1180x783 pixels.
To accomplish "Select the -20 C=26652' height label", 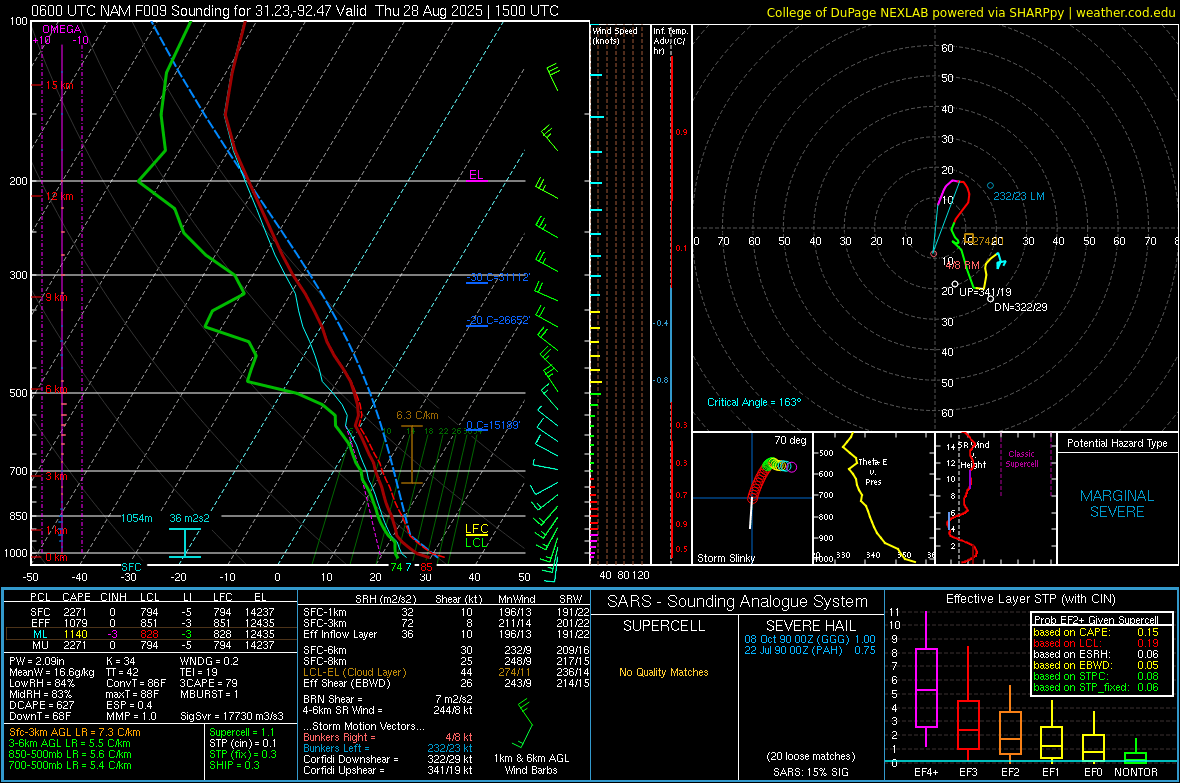I will (x=497, y=320).
